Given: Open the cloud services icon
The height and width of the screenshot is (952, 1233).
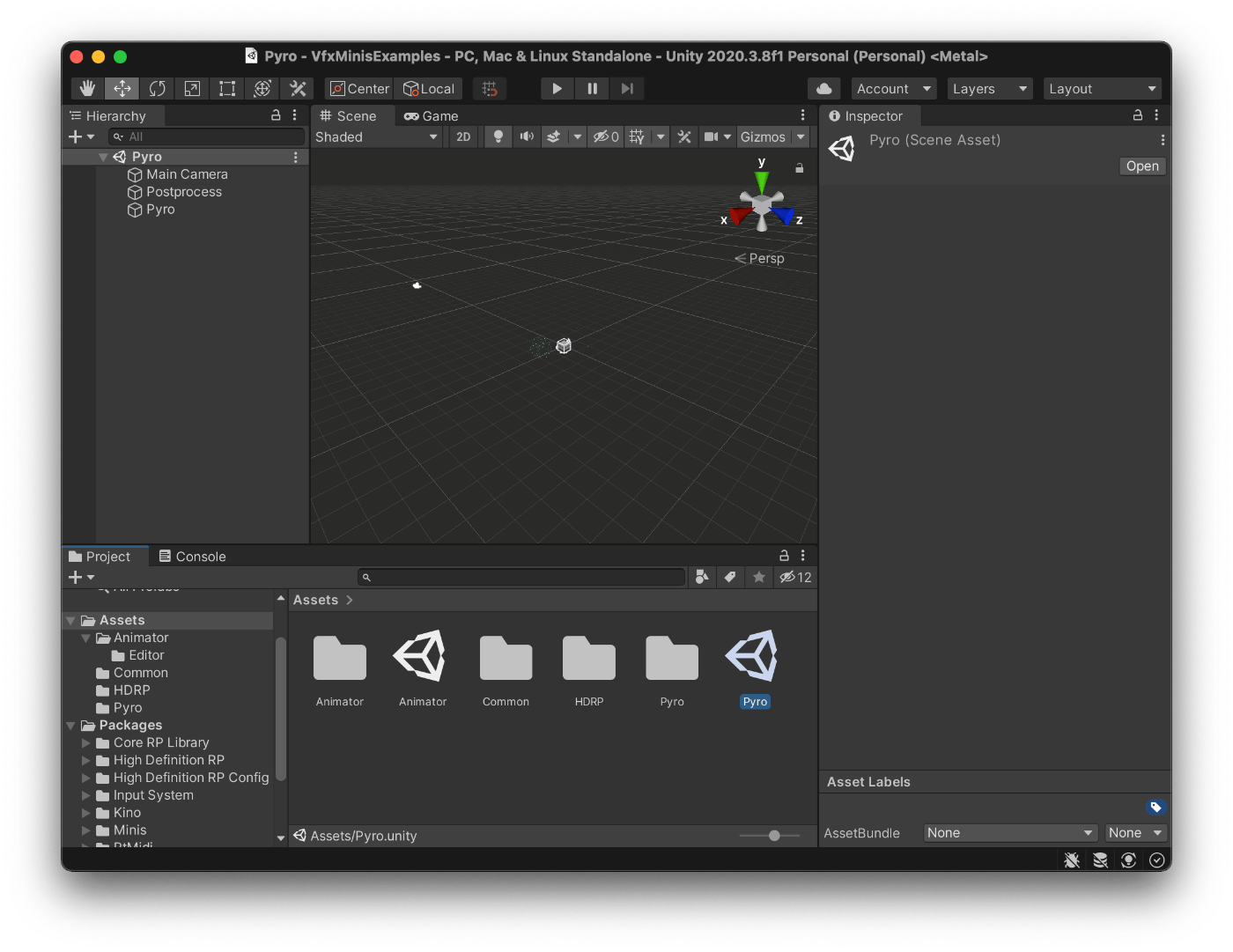Looking at the screenshot, I should [x=824, y=88].
